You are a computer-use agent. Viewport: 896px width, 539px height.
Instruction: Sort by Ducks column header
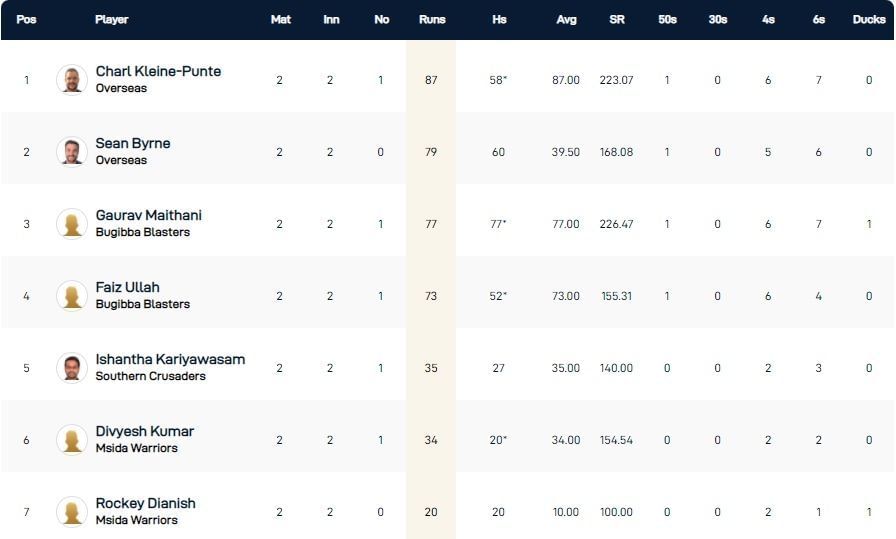[x=869, y=20]
